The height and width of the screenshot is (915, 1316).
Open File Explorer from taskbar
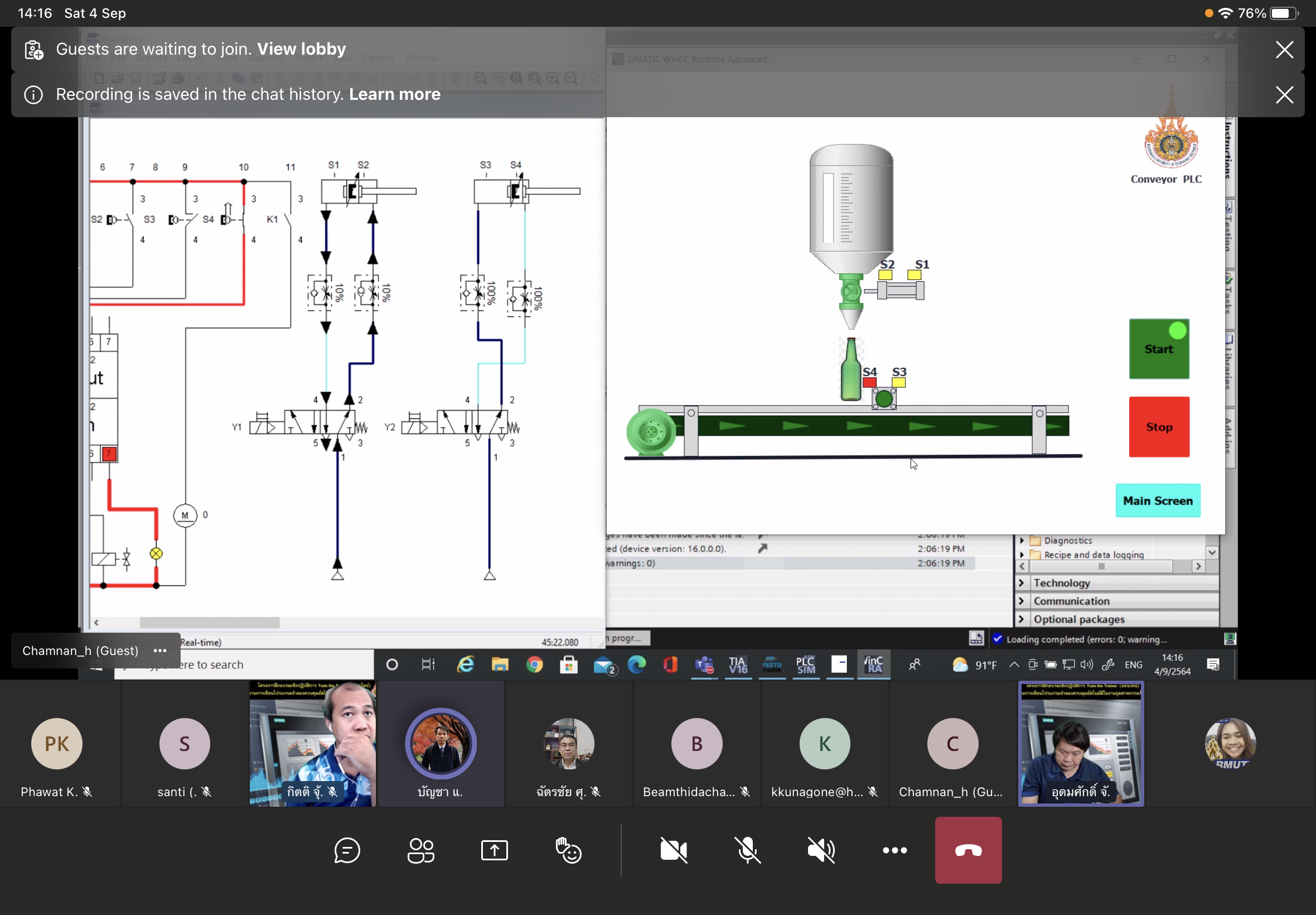500,664
